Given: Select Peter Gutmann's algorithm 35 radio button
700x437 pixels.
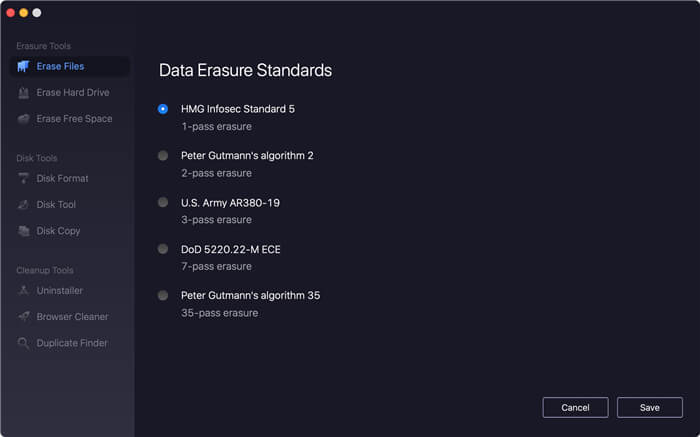Looking at the screenshot, I should (x=163, y=295).
